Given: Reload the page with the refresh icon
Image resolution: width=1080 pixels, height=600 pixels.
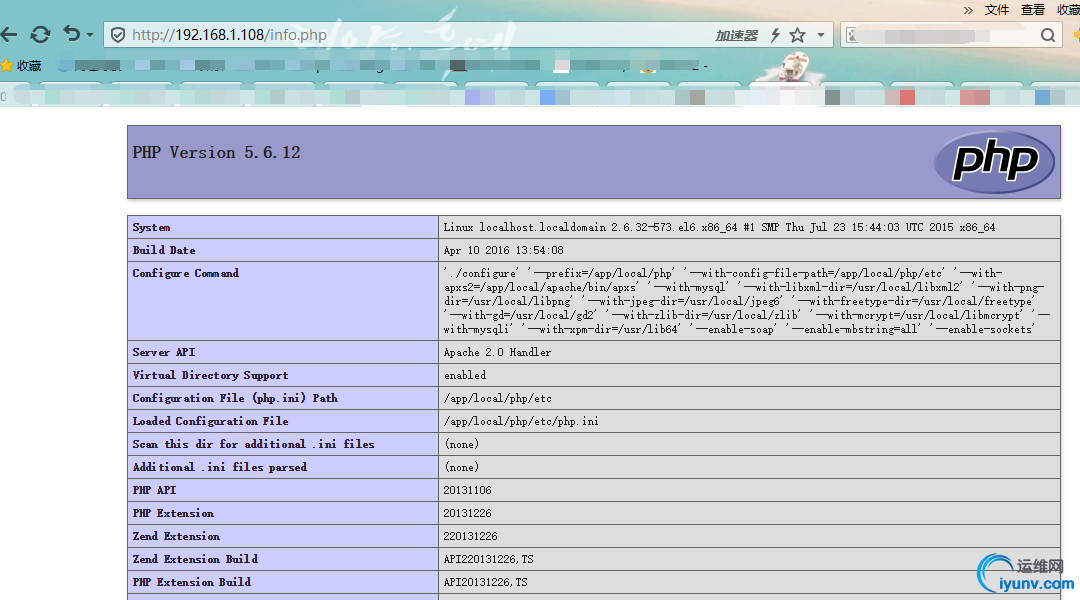Looking at the screenshot, I should (40, 34).
